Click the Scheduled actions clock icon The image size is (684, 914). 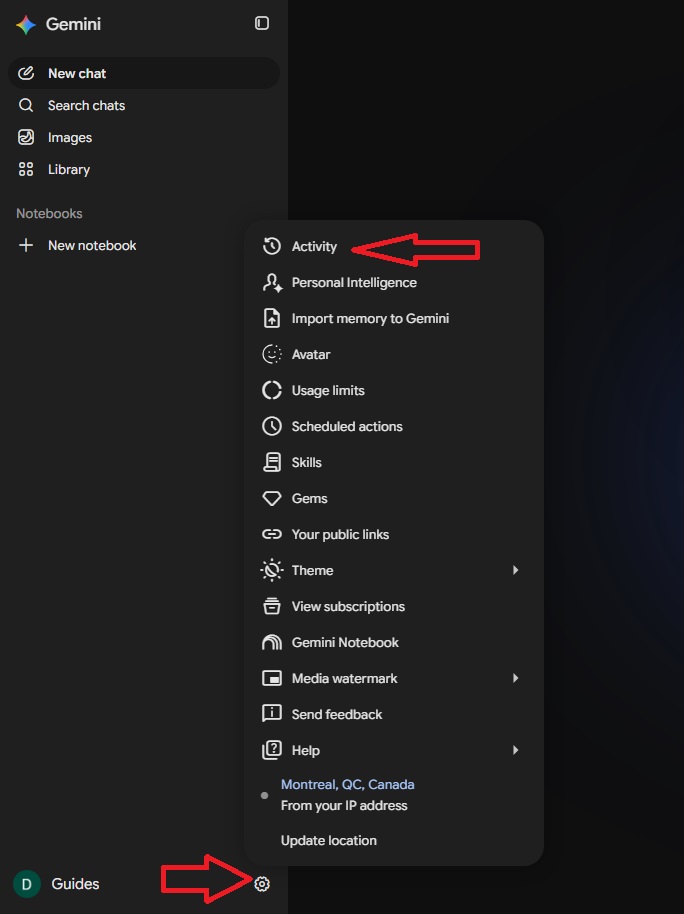272,427
